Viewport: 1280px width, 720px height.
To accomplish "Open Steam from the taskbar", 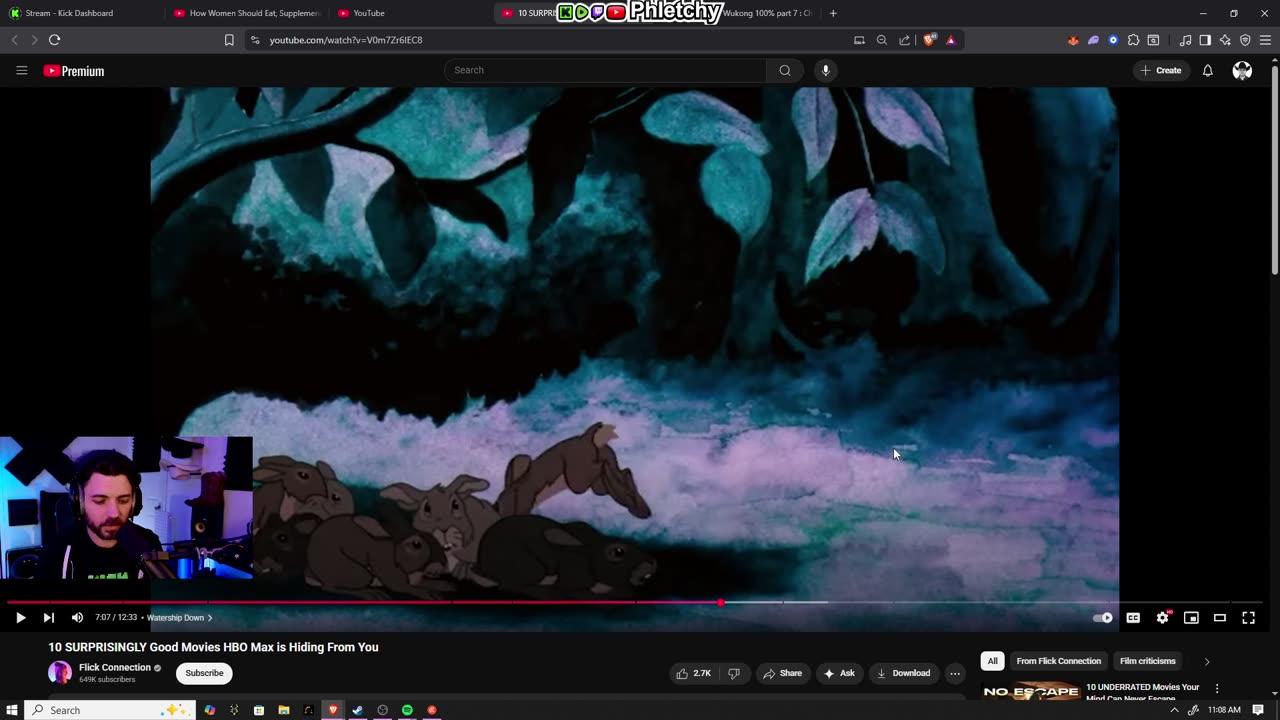I will click(357, 710).
